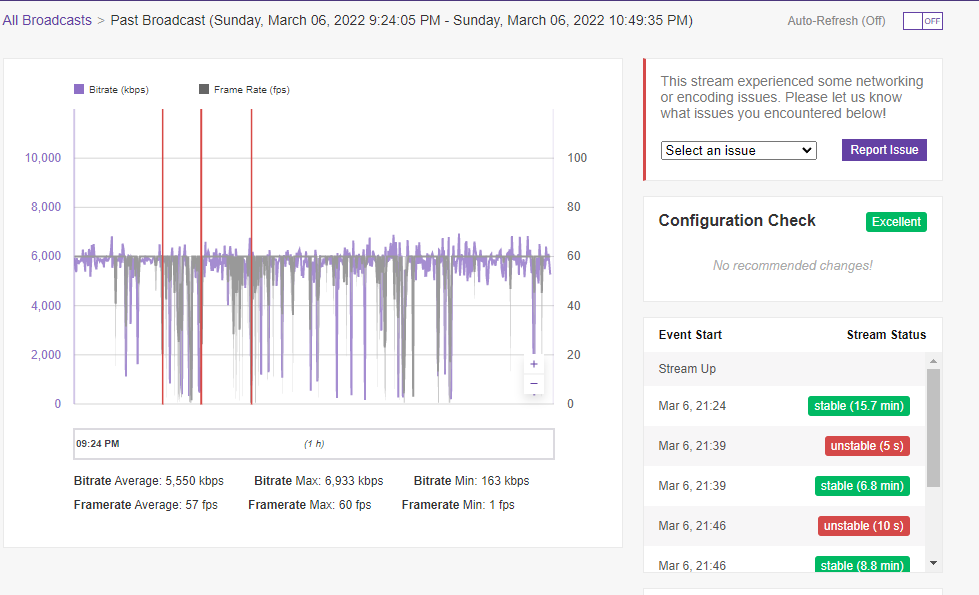
Task: Toggle Bitrate (kbps) legend square
Action: pos(79,89)
